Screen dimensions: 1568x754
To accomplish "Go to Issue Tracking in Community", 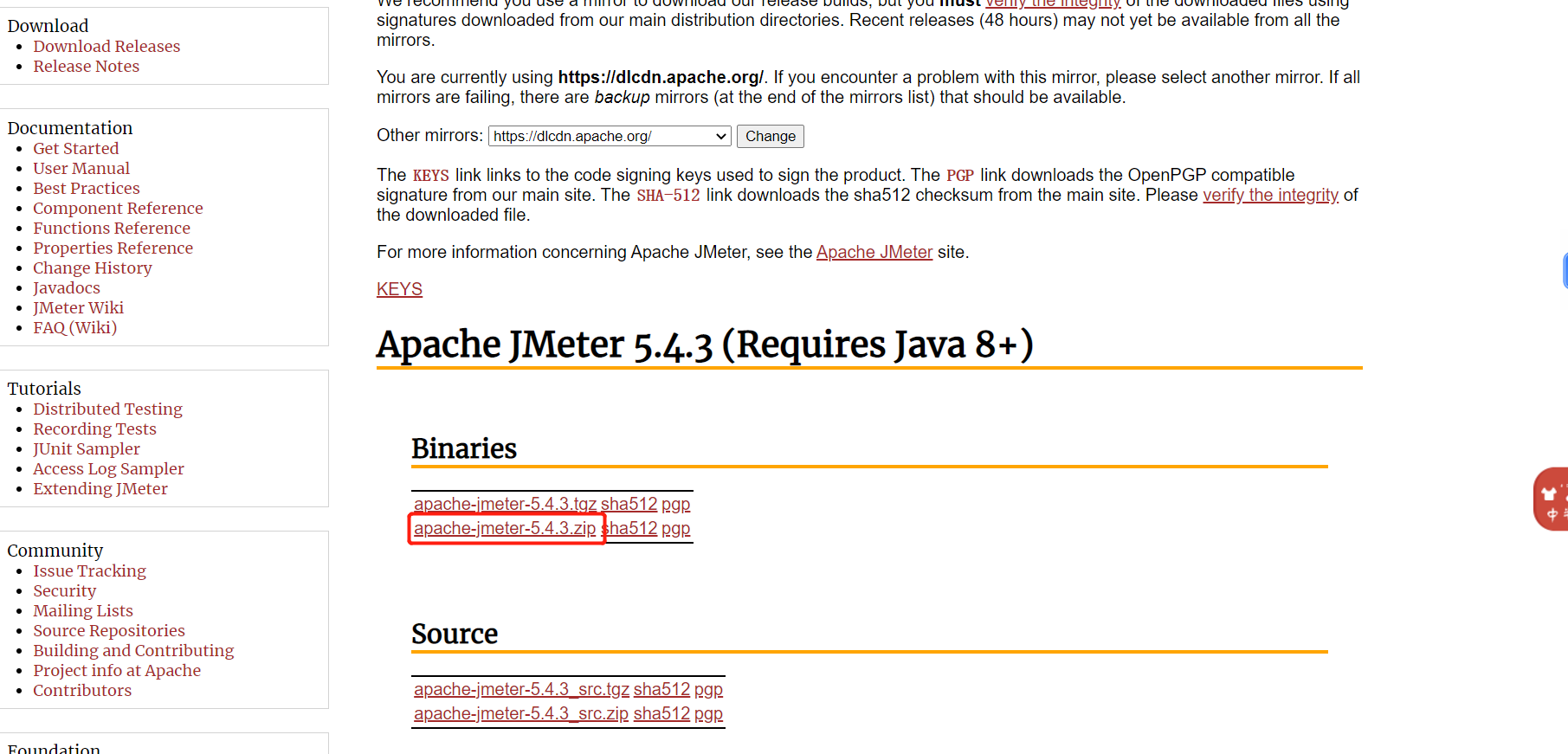I will point(89,570).
